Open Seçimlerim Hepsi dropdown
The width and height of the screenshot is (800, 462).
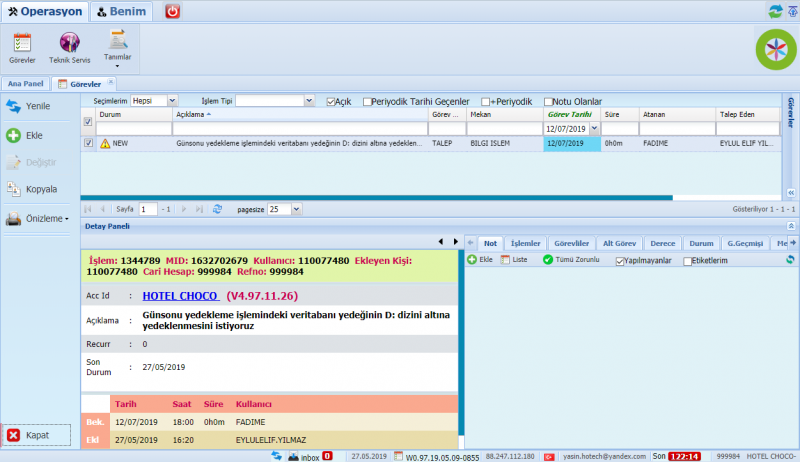point(172,100)
